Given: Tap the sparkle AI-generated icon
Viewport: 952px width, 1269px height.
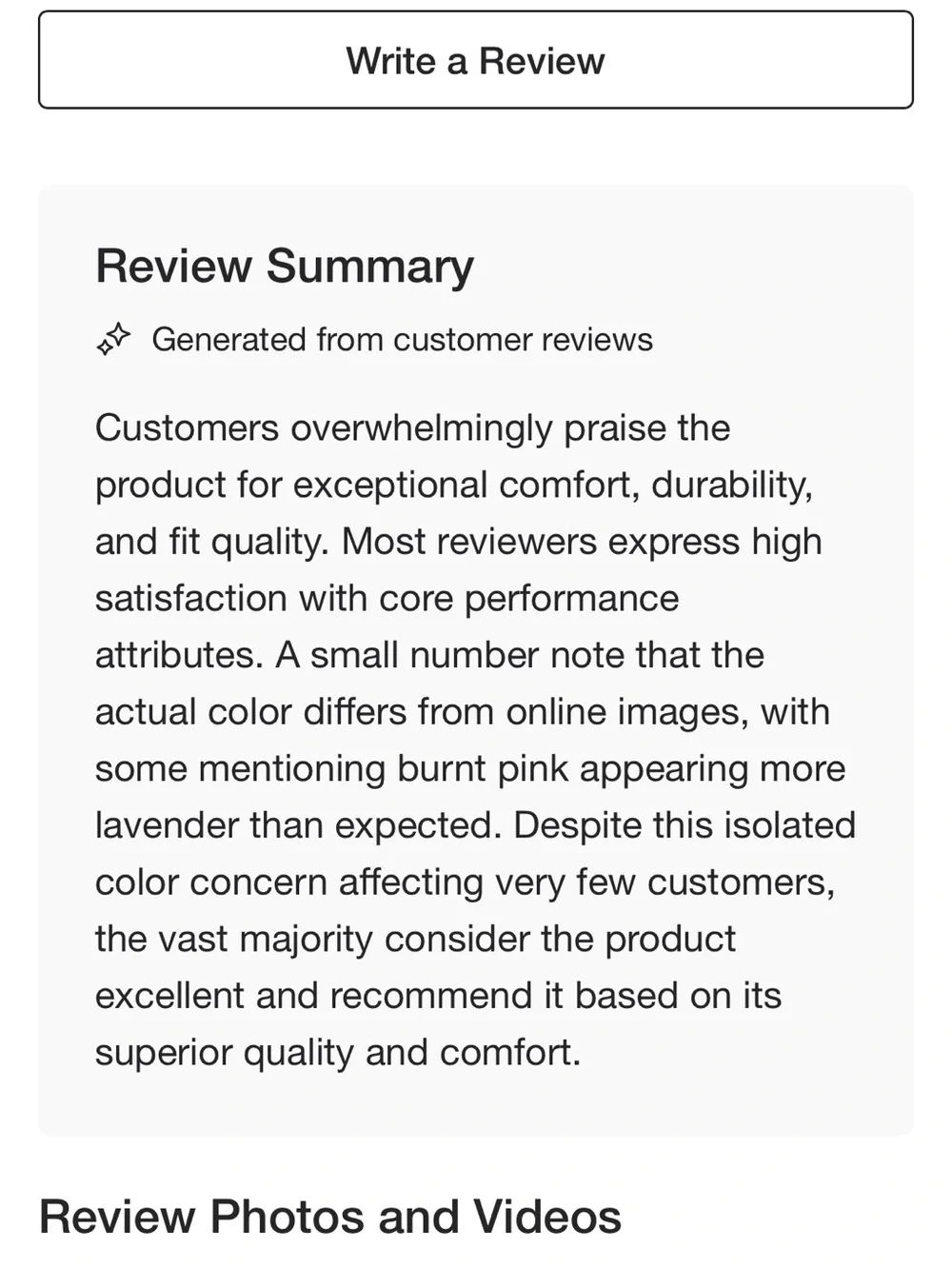Looking at the screenshot, I should (113, 340).
